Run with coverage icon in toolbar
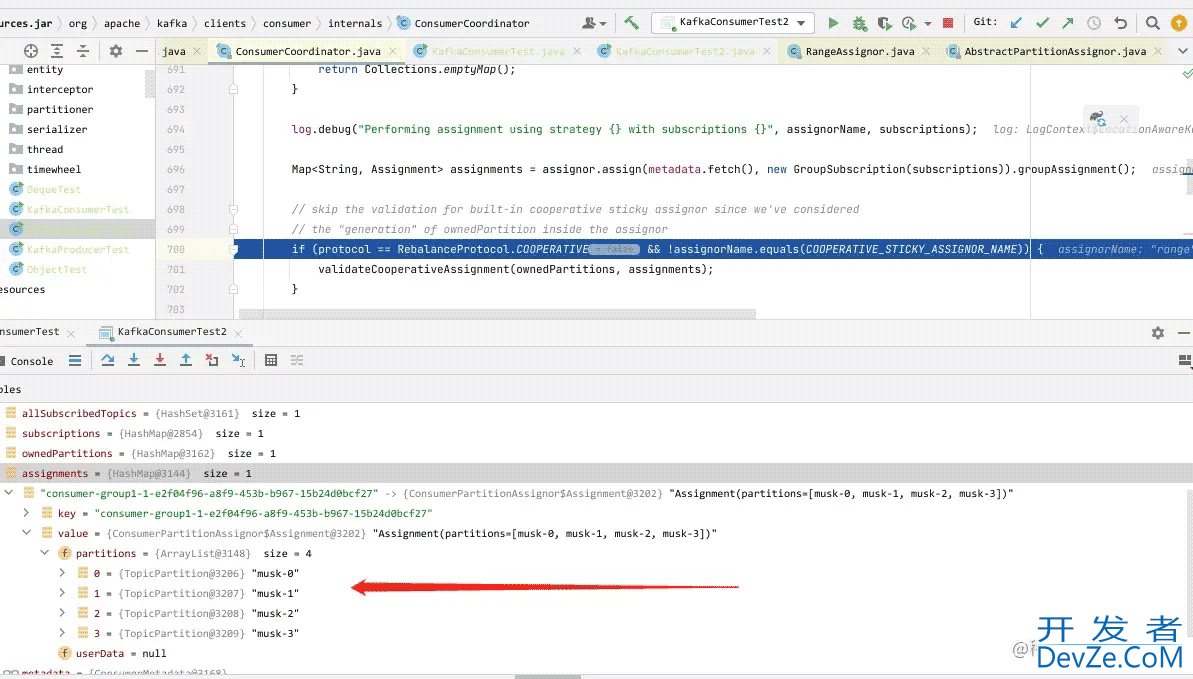 click(x=883, y=23)
